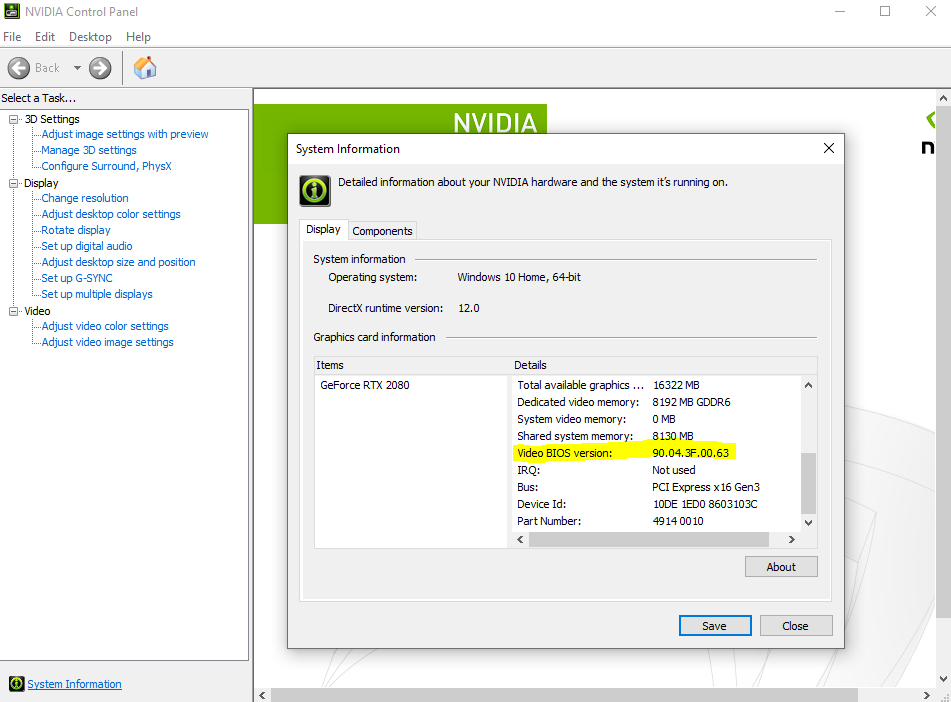Open Set up G-SYNC
951x702 pixels.
tap(77, 278)
